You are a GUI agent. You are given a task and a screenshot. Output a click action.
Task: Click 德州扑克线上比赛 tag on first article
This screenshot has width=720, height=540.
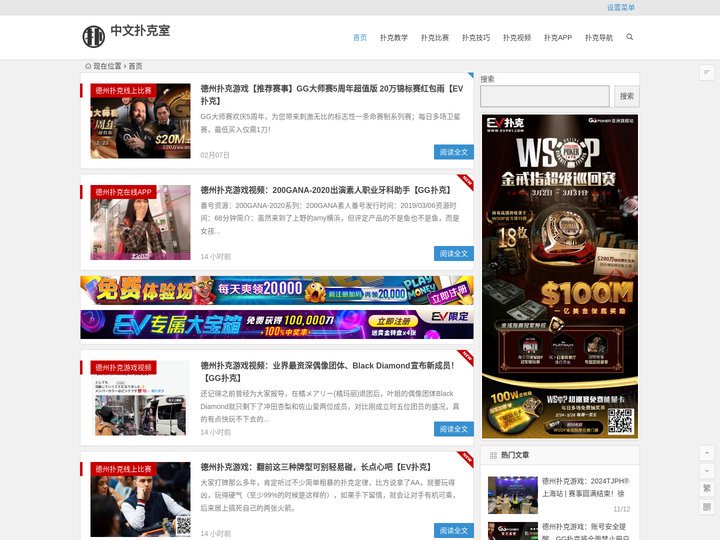(x=123, y=90)
